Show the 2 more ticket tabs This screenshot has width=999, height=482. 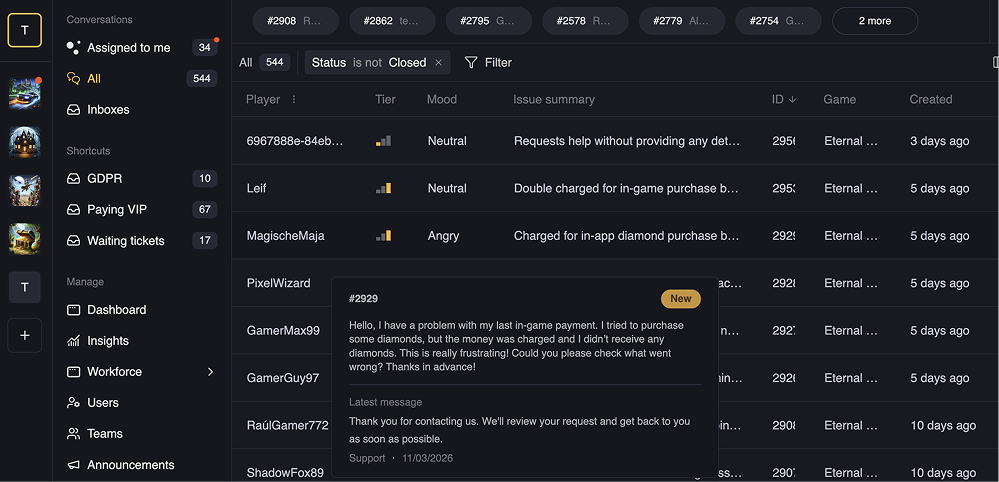click(x=875, y=21)
